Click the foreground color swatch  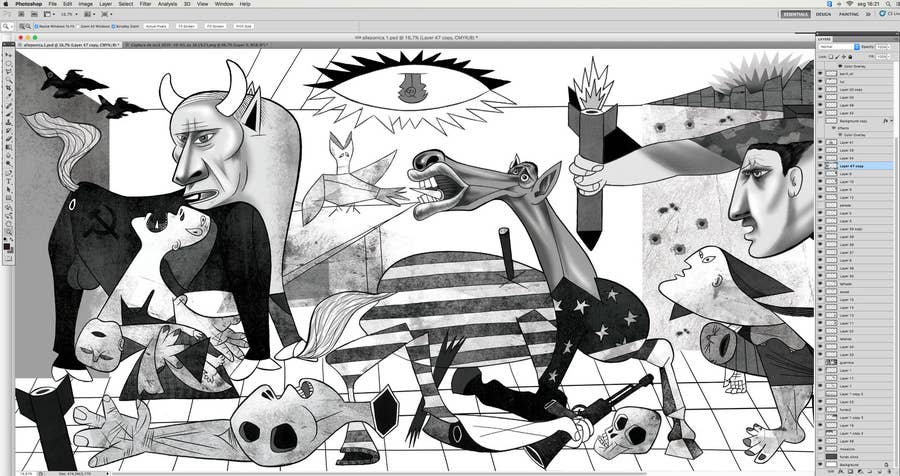(7, 246)
